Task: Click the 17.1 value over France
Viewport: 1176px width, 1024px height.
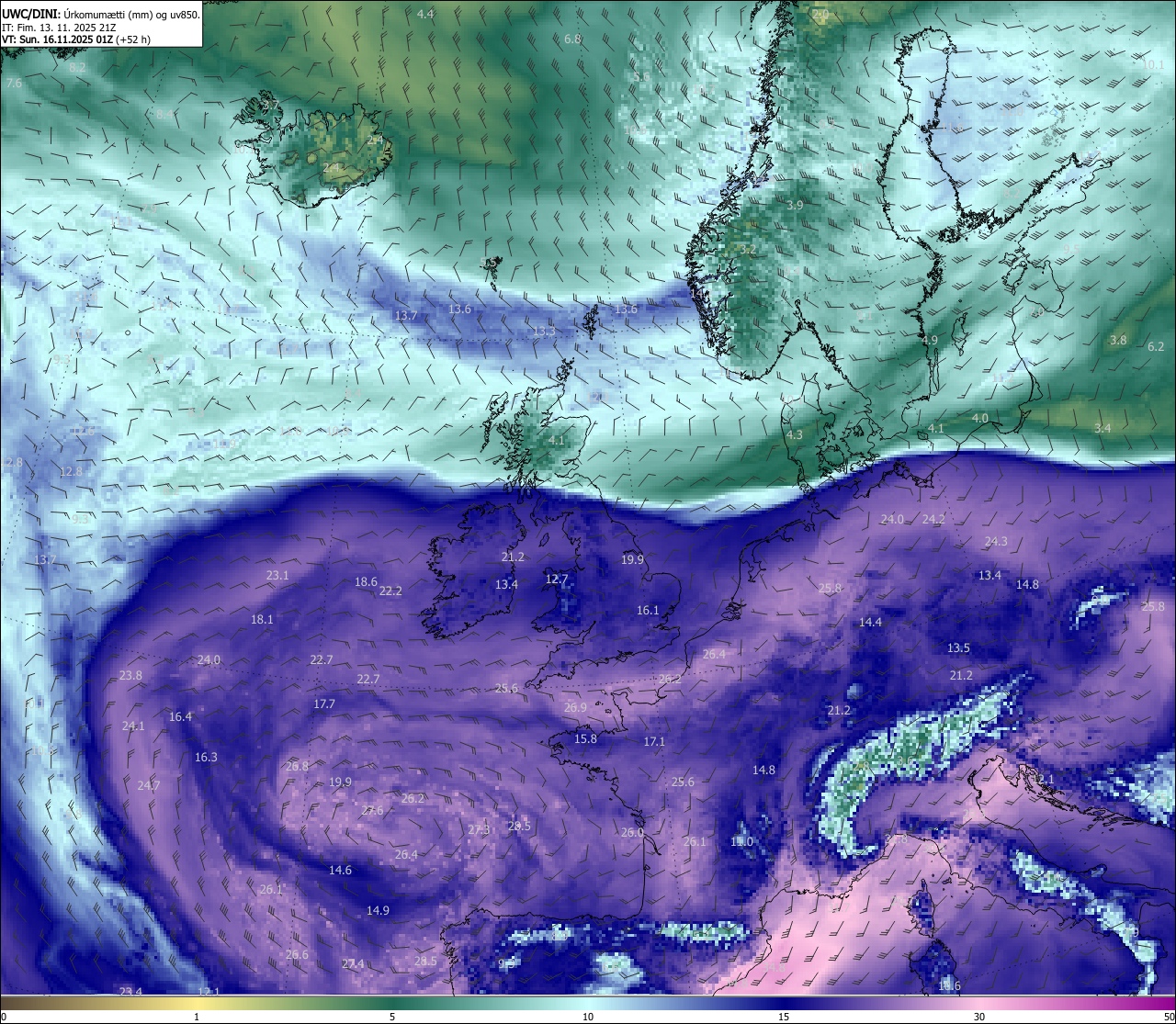Action: tap(654, 741)
